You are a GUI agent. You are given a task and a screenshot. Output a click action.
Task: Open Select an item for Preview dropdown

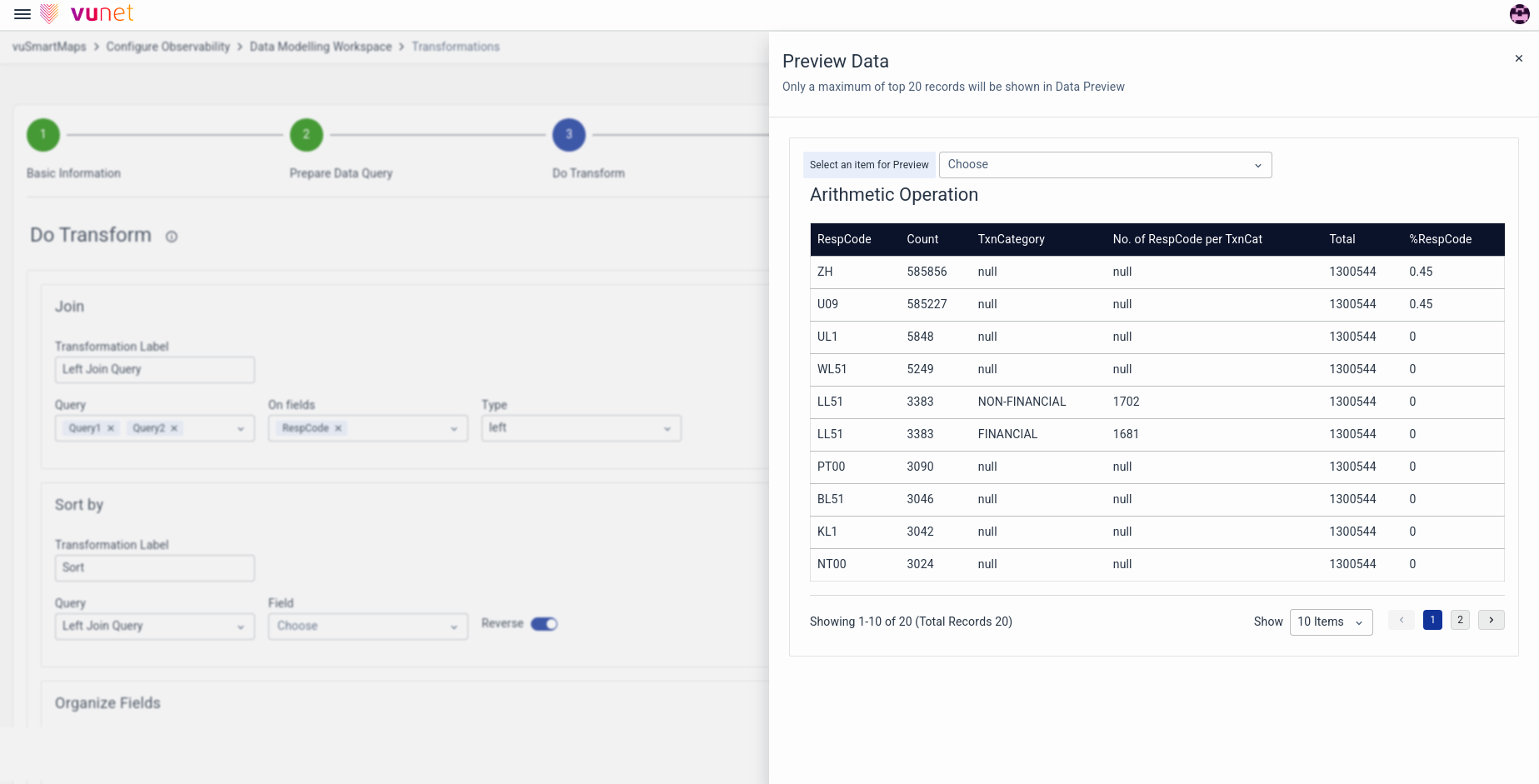1104,165
